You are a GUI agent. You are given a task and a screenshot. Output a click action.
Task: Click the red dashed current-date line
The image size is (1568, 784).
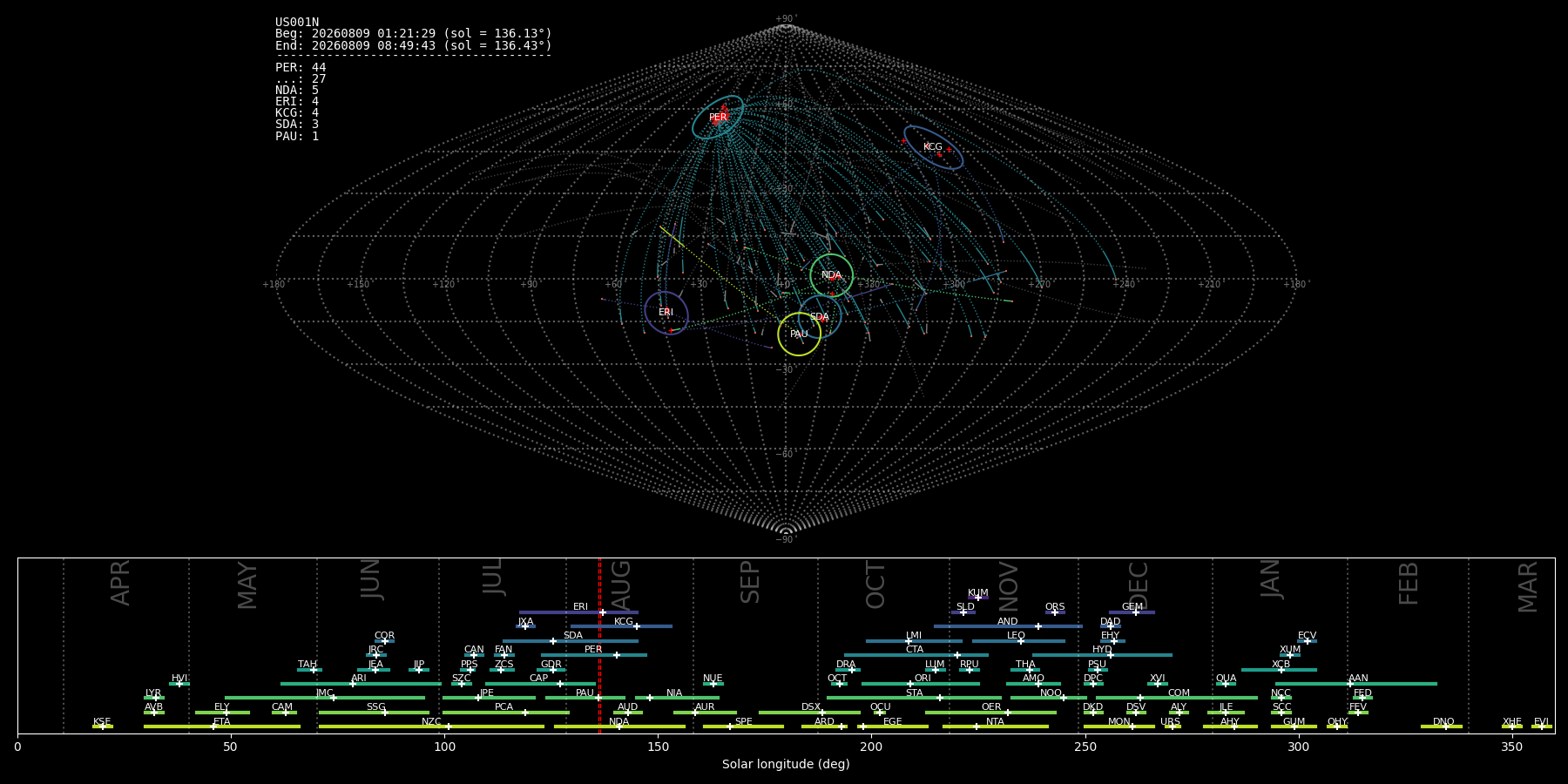599,645
